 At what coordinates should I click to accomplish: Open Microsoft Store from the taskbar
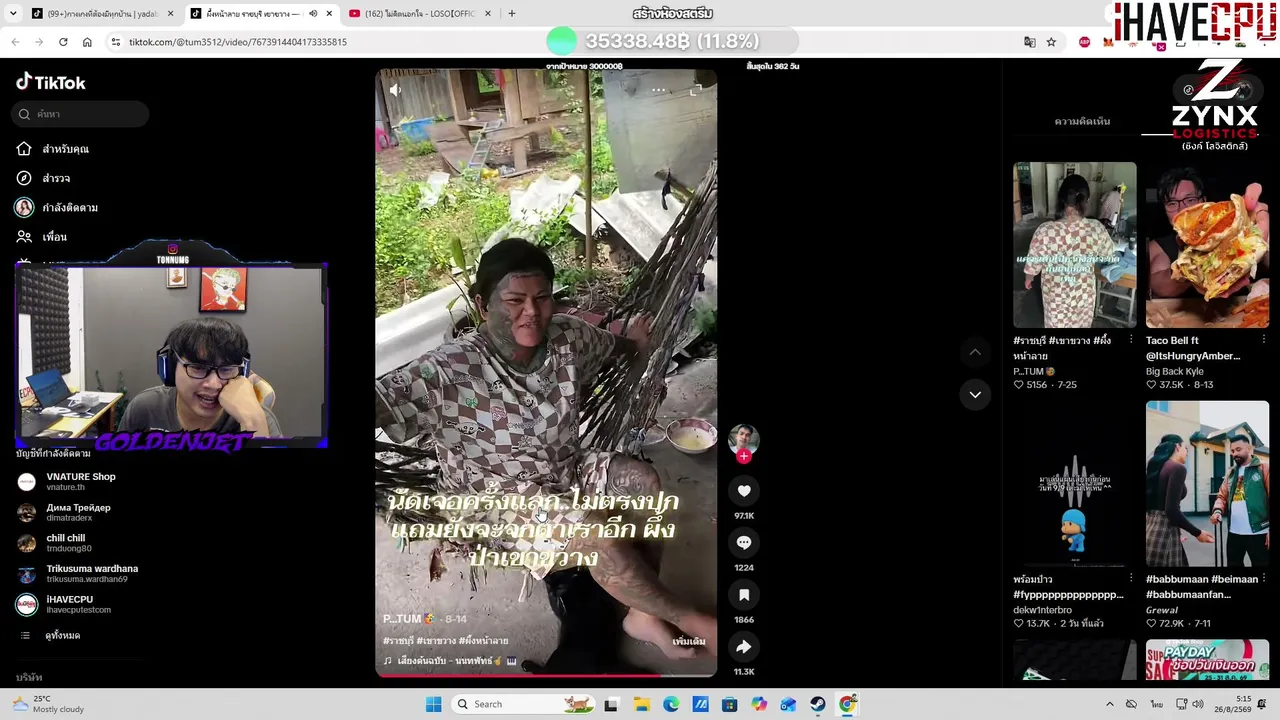(x=730, y=704)
